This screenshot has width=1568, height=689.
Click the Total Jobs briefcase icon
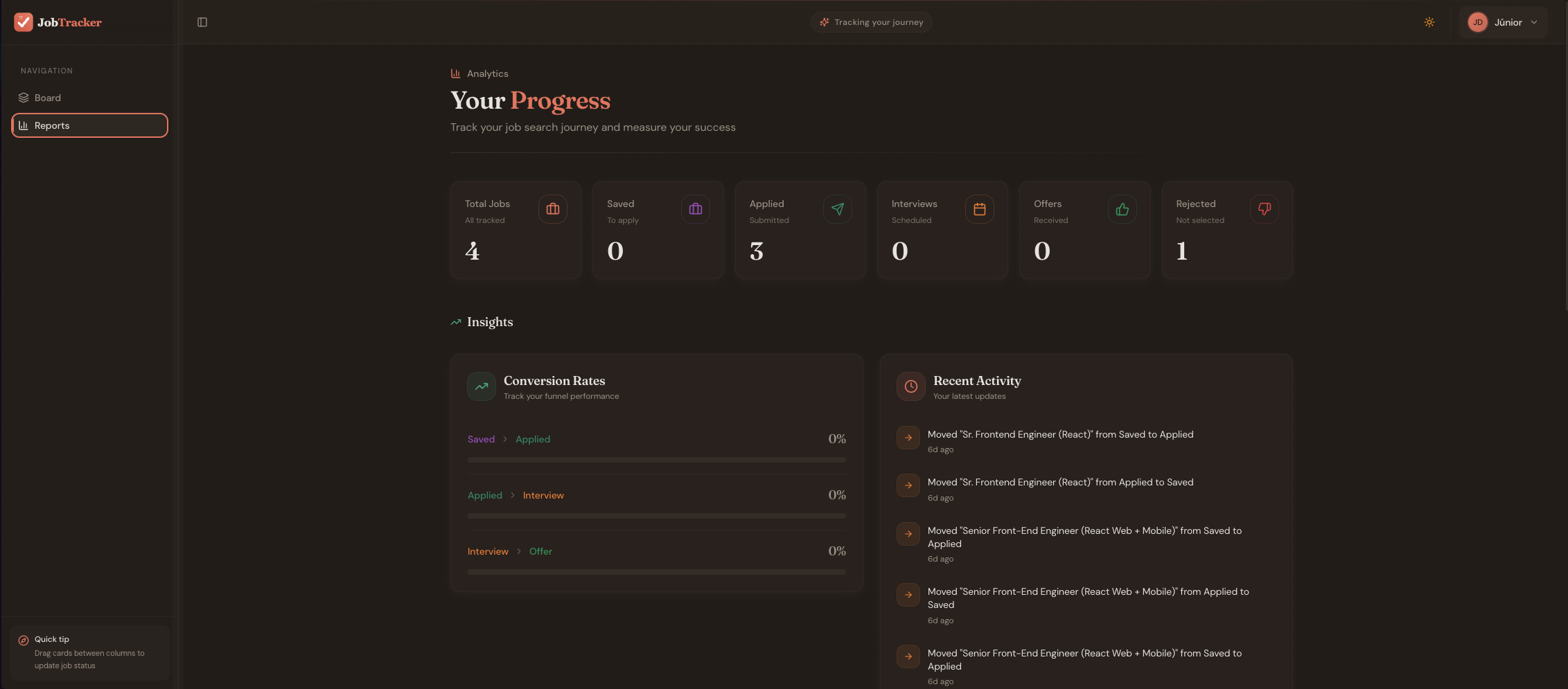[552, 209]
